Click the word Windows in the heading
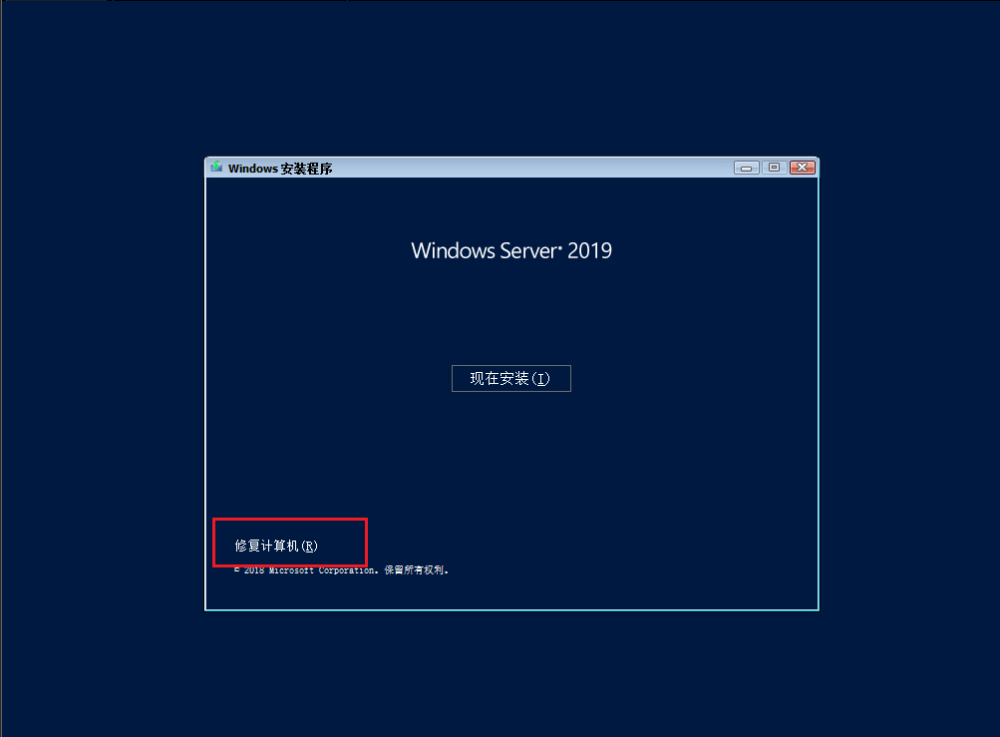Screen dimensions: 1000x737 click(453, 251)
